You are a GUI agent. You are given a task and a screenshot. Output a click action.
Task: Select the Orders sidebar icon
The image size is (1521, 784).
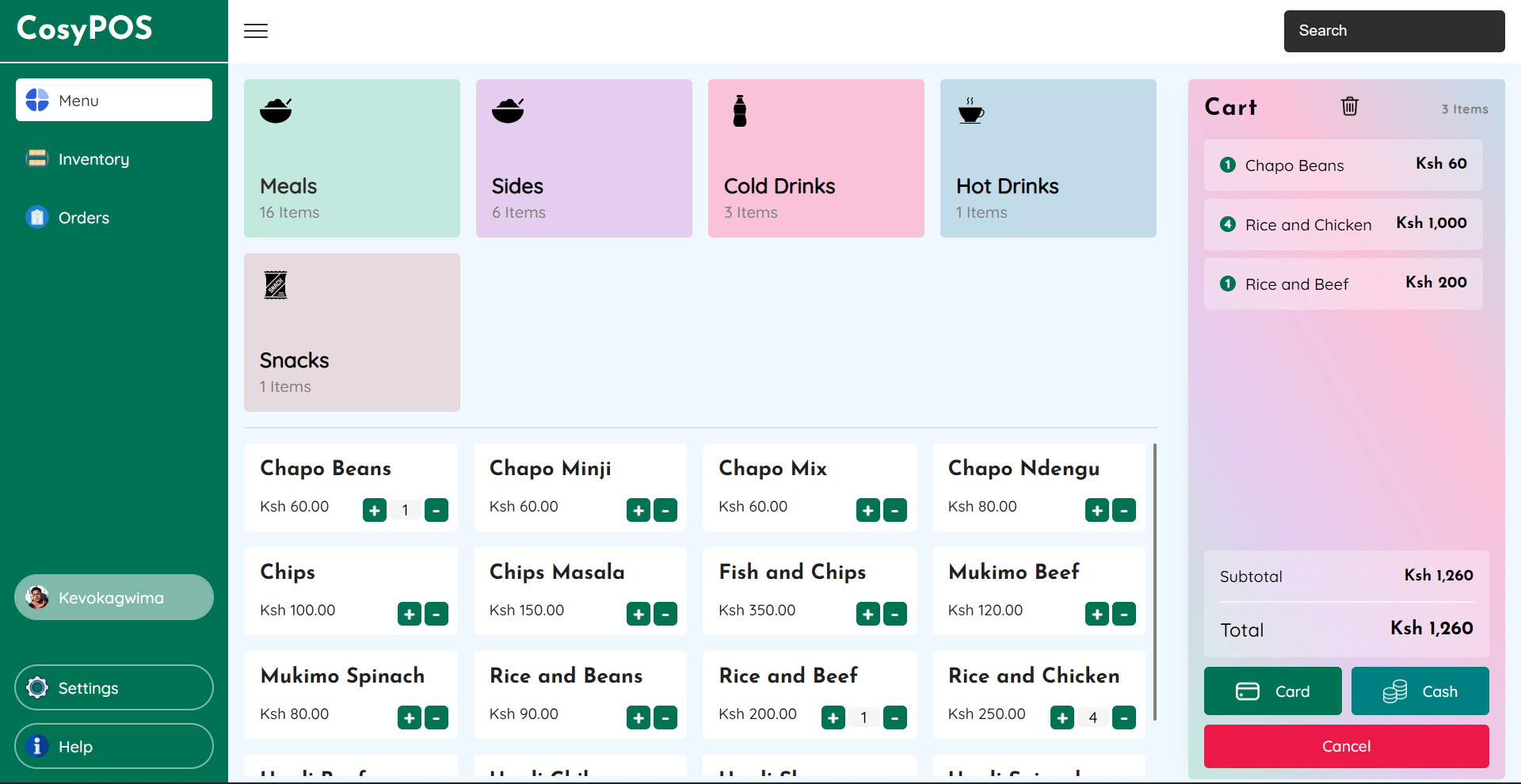pyautogui.click(x=37, y=217)
